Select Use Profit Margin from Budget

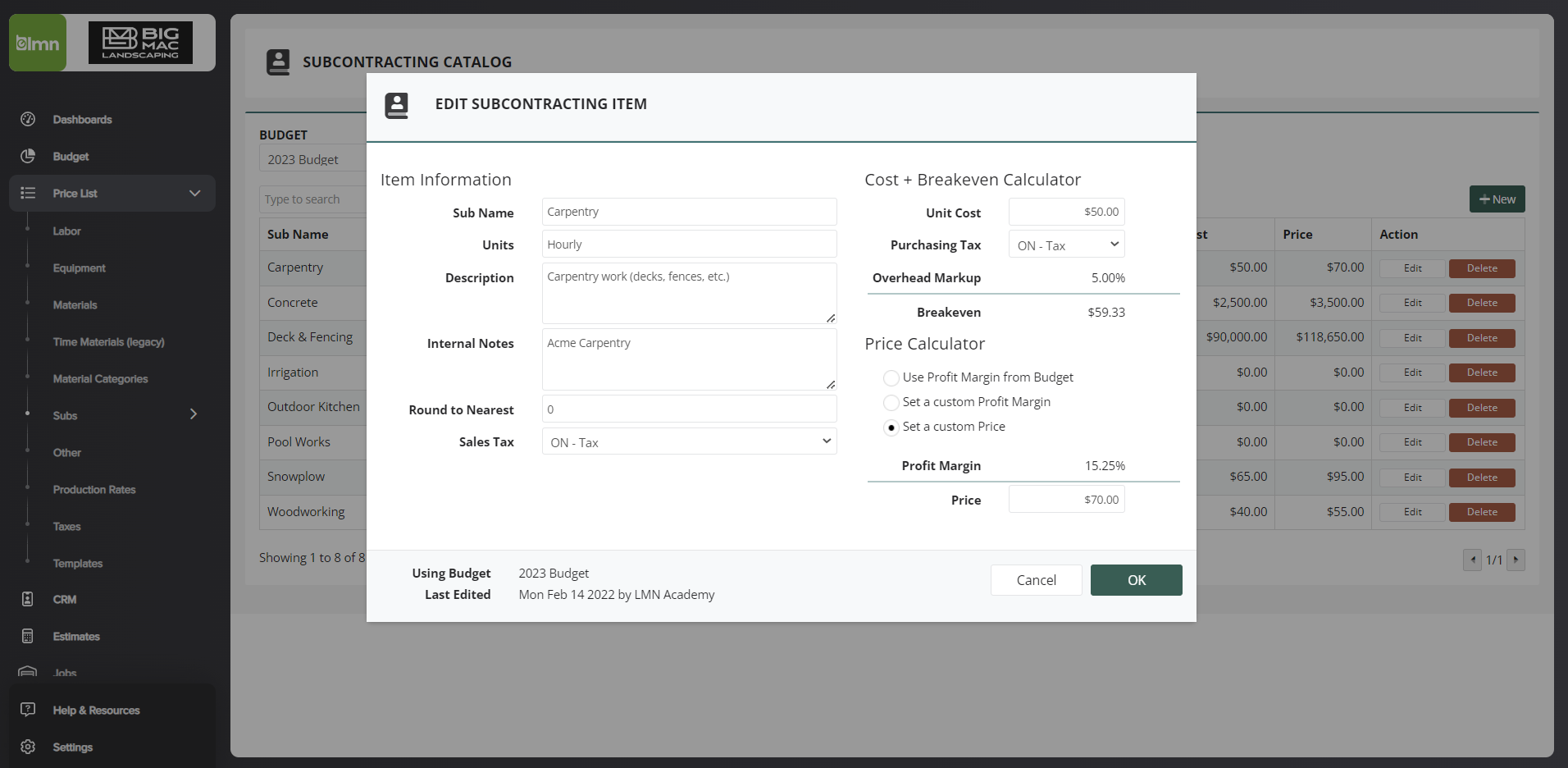point(891,377)
